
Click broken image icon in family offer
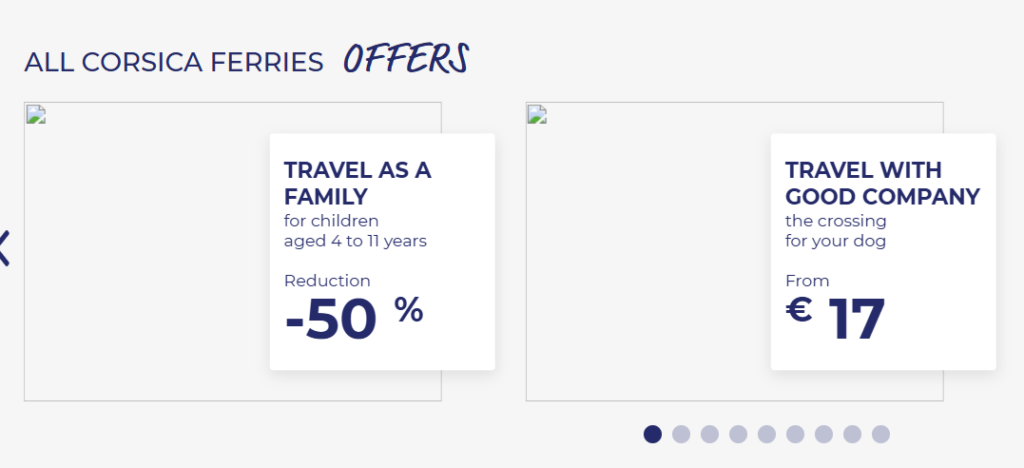click(x=36, y=114)
